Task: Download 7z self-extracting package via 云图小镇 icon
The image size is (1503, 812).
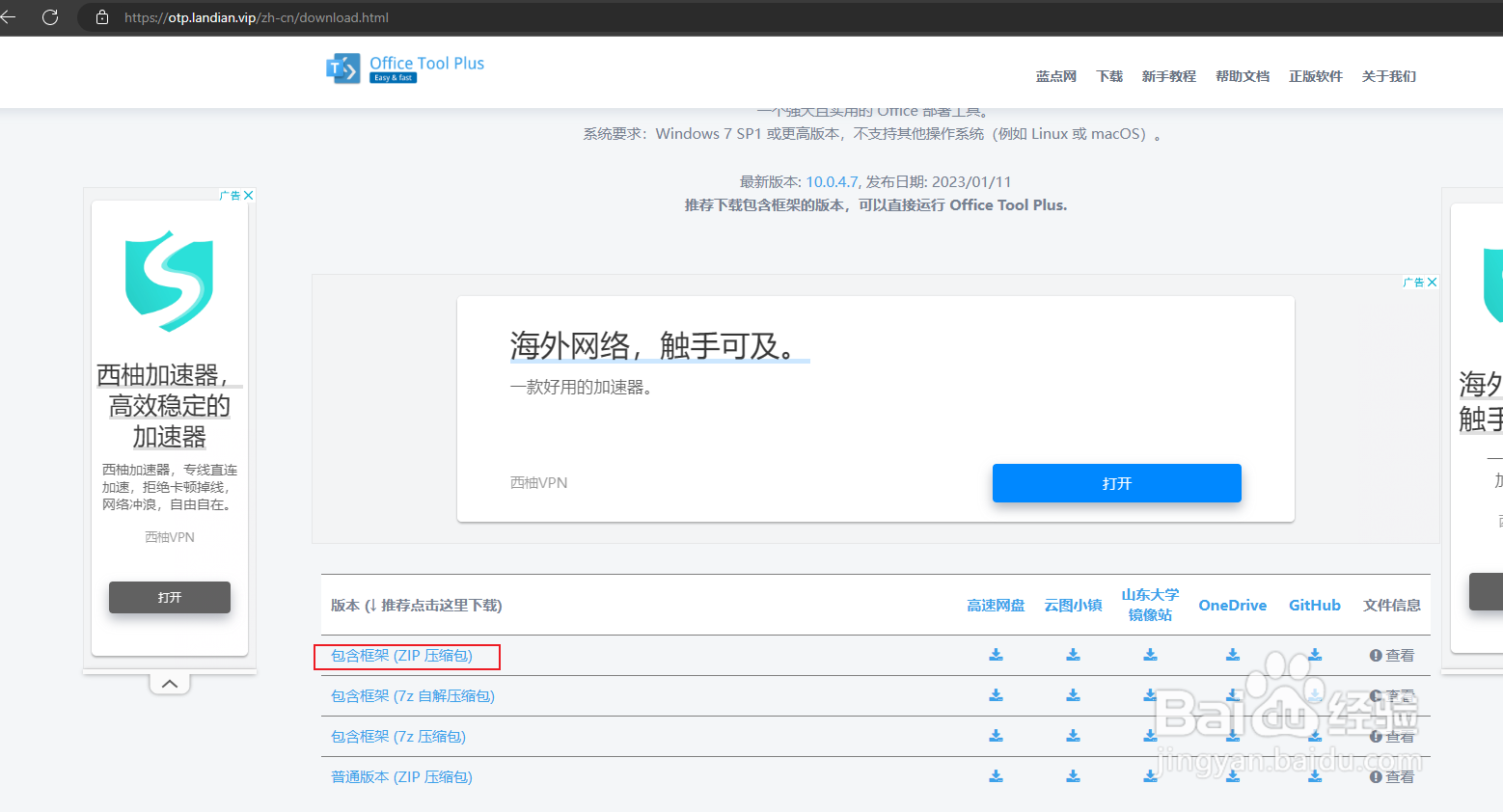Action: pos(1074,695)
